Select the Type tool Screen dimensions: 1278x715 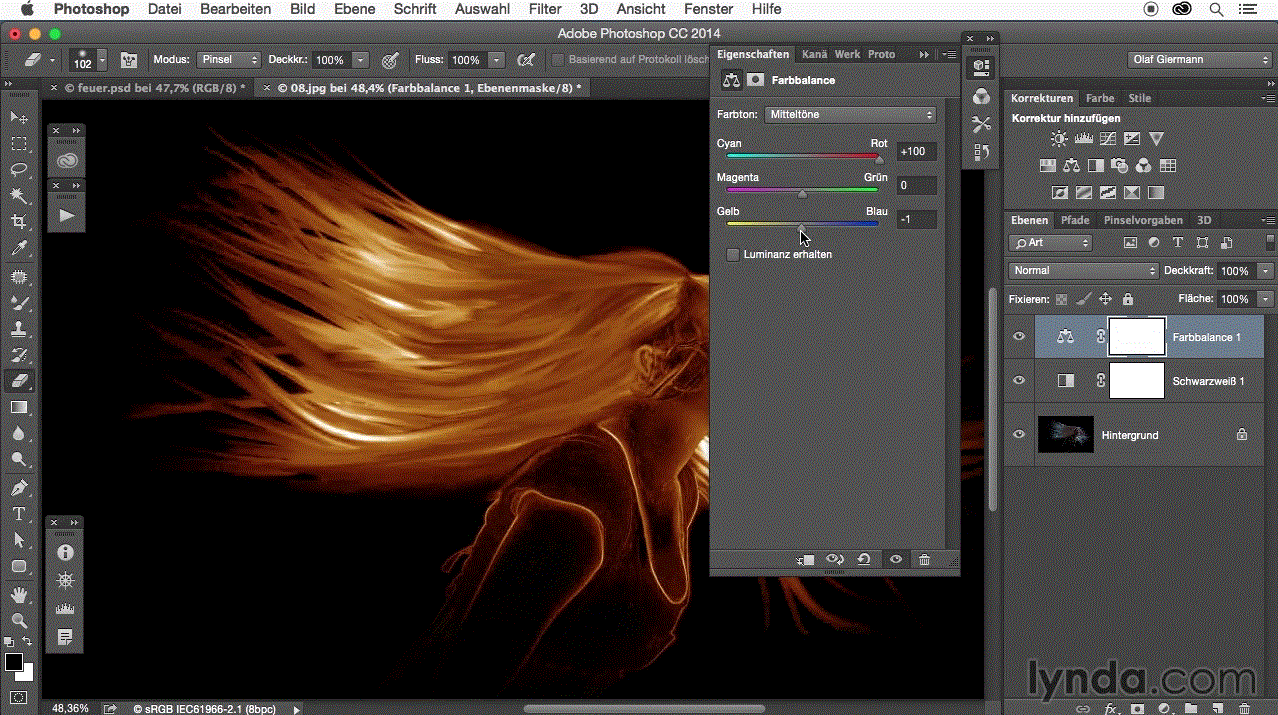pos(19,514)
